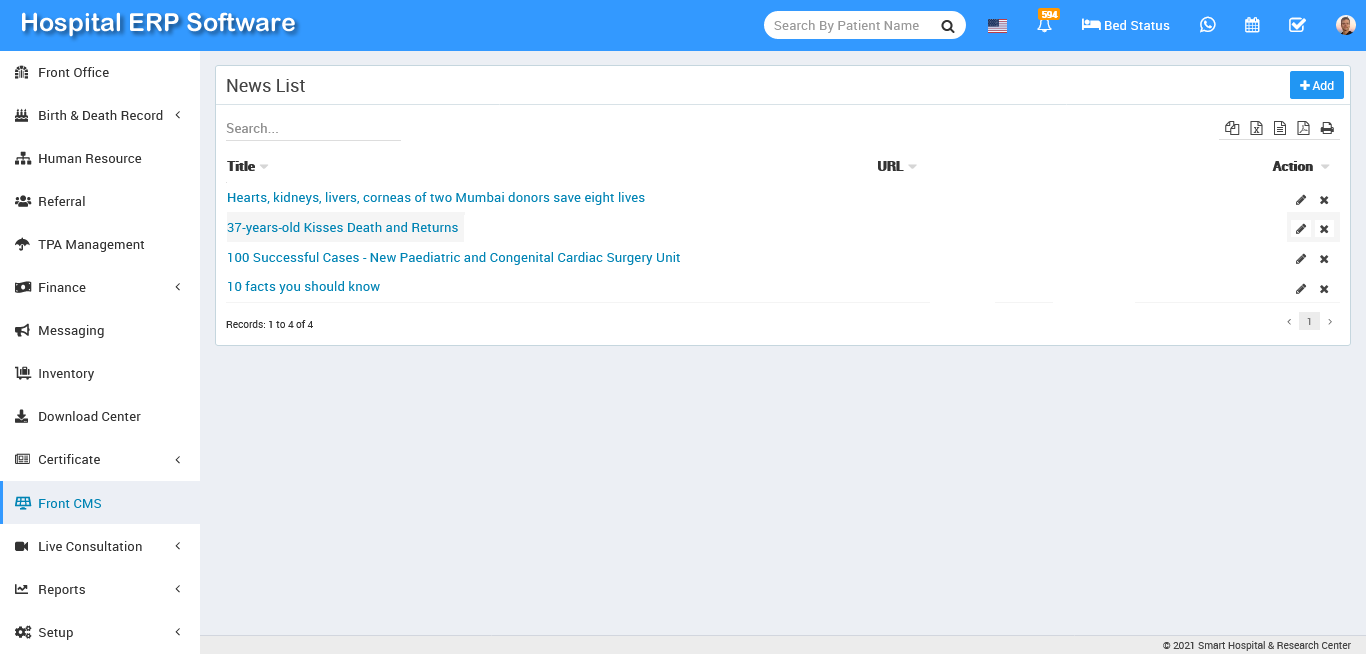Expand the Setup menu

coord(100,632)
